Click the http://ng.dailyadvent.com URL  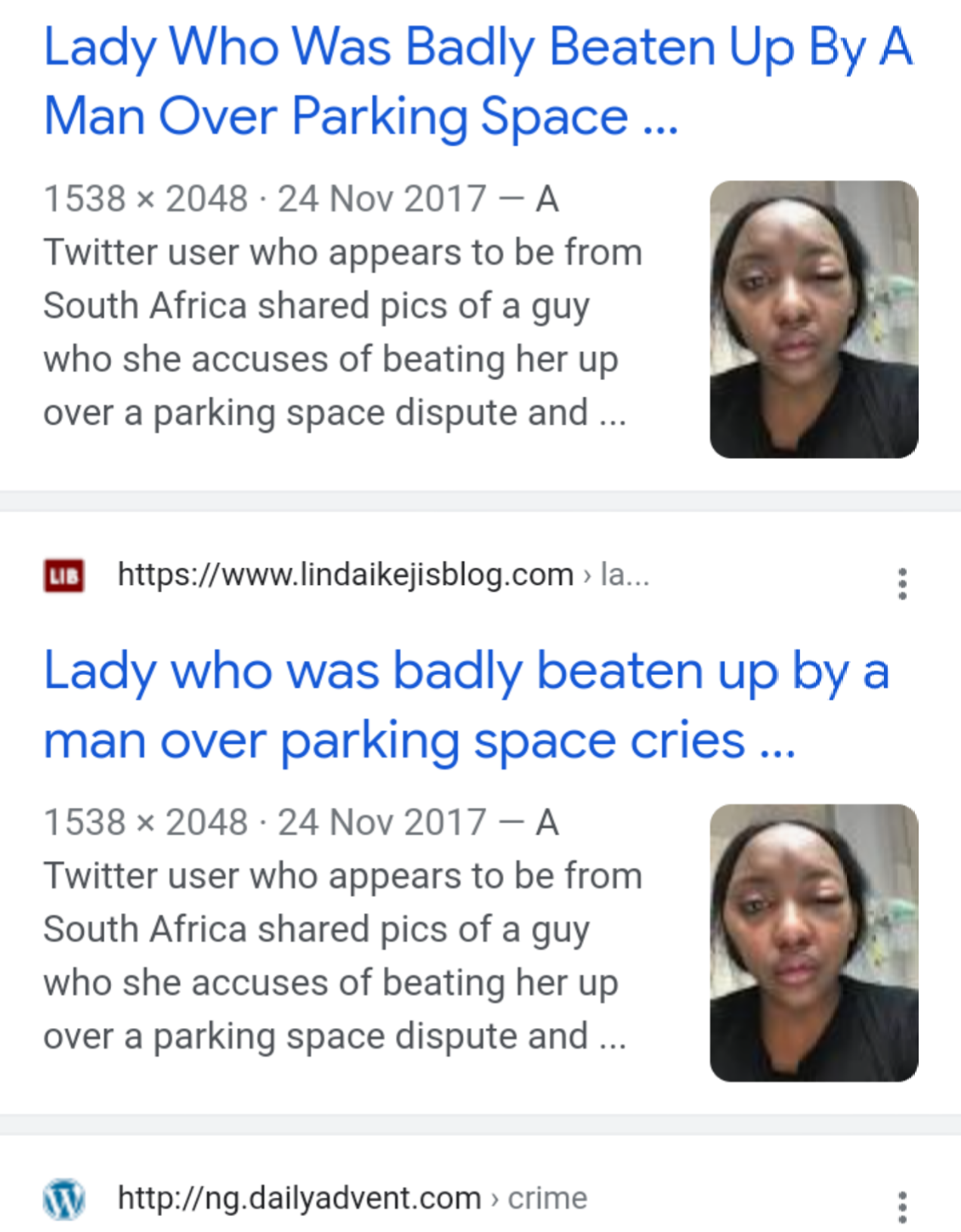[299, 1198]
